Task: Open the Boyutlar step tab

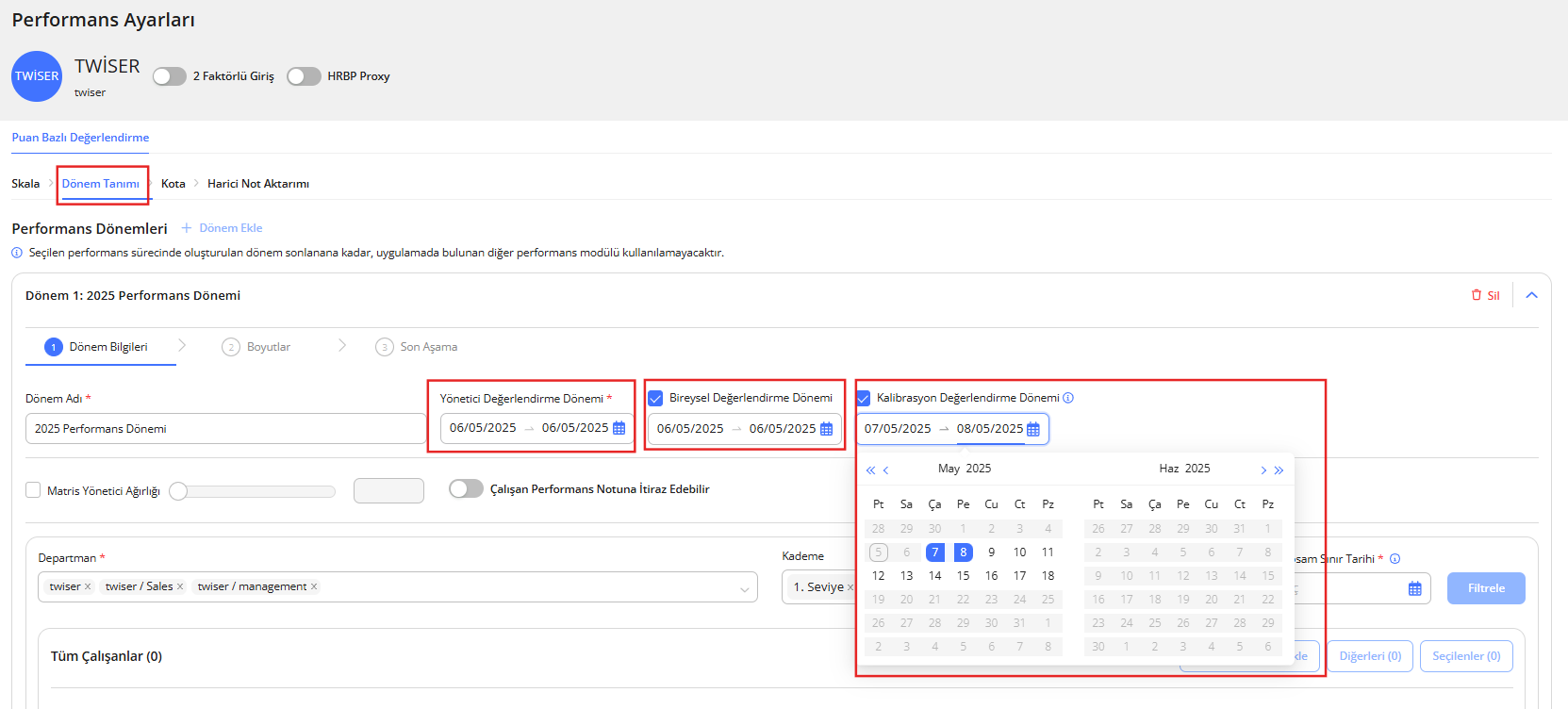Action: (268, 347)
